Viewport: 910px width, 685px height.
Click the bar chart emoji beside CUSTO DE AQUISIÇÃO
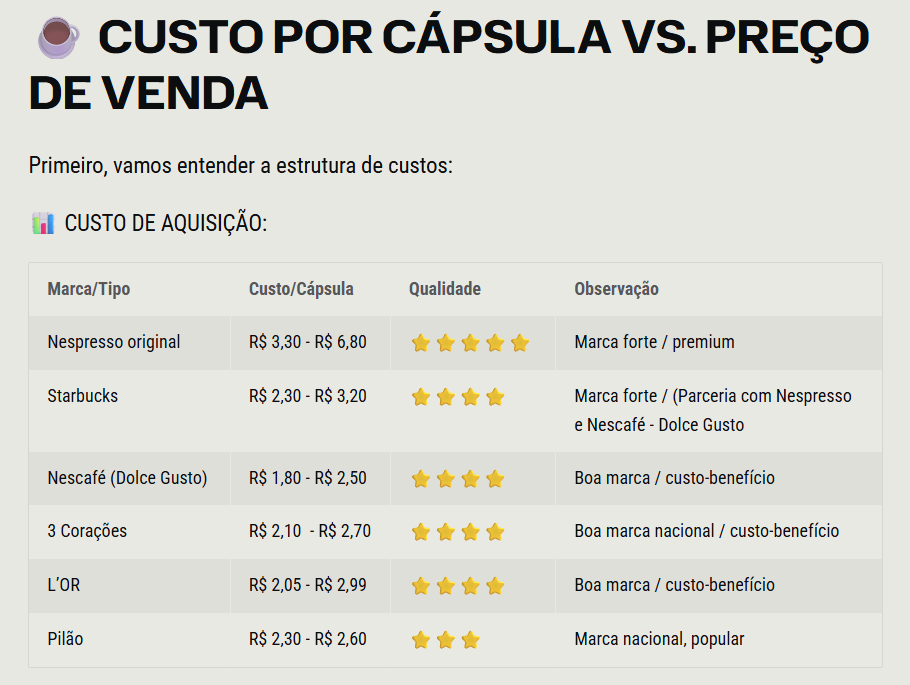click(x=42, y=222)
